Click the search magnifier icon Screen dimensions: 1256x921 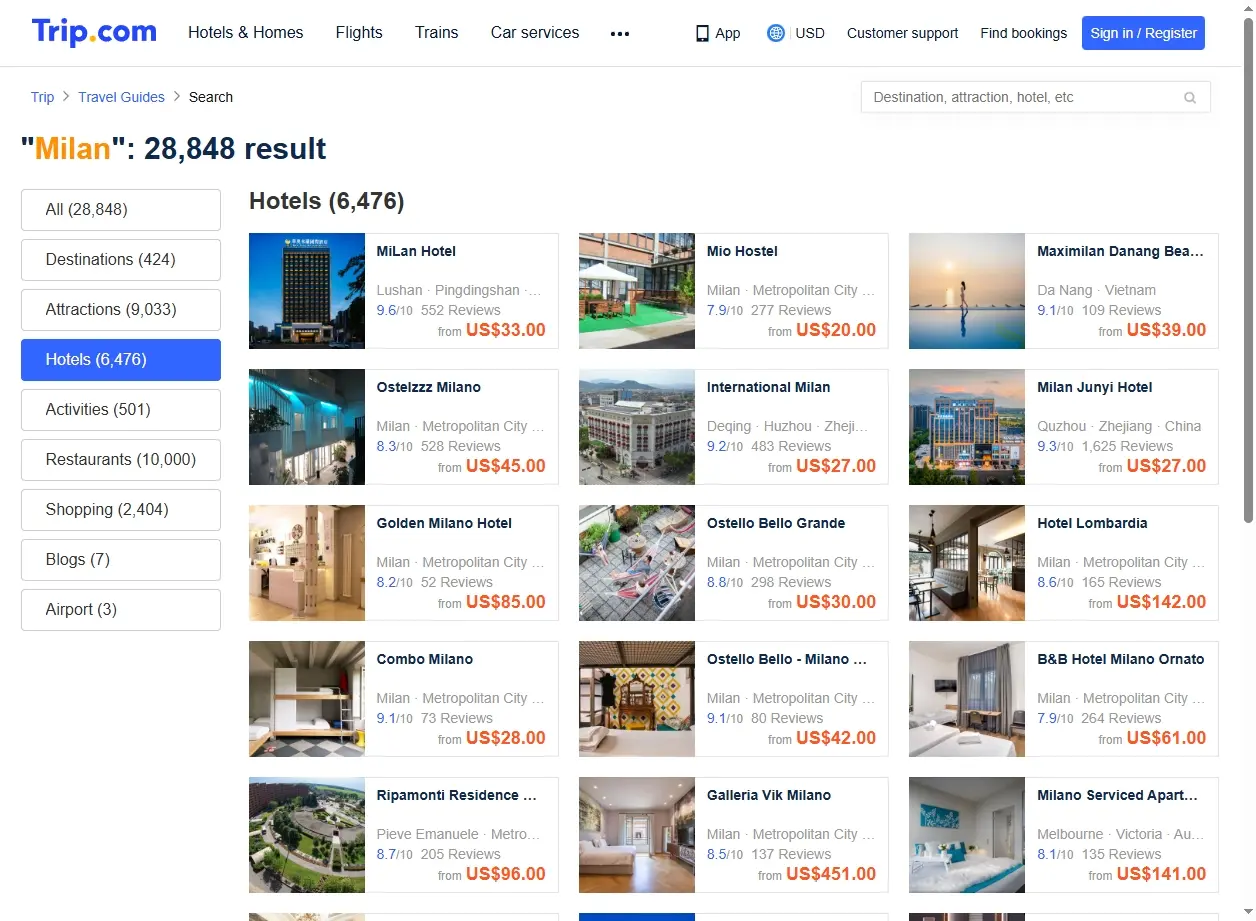[1190, 97]
